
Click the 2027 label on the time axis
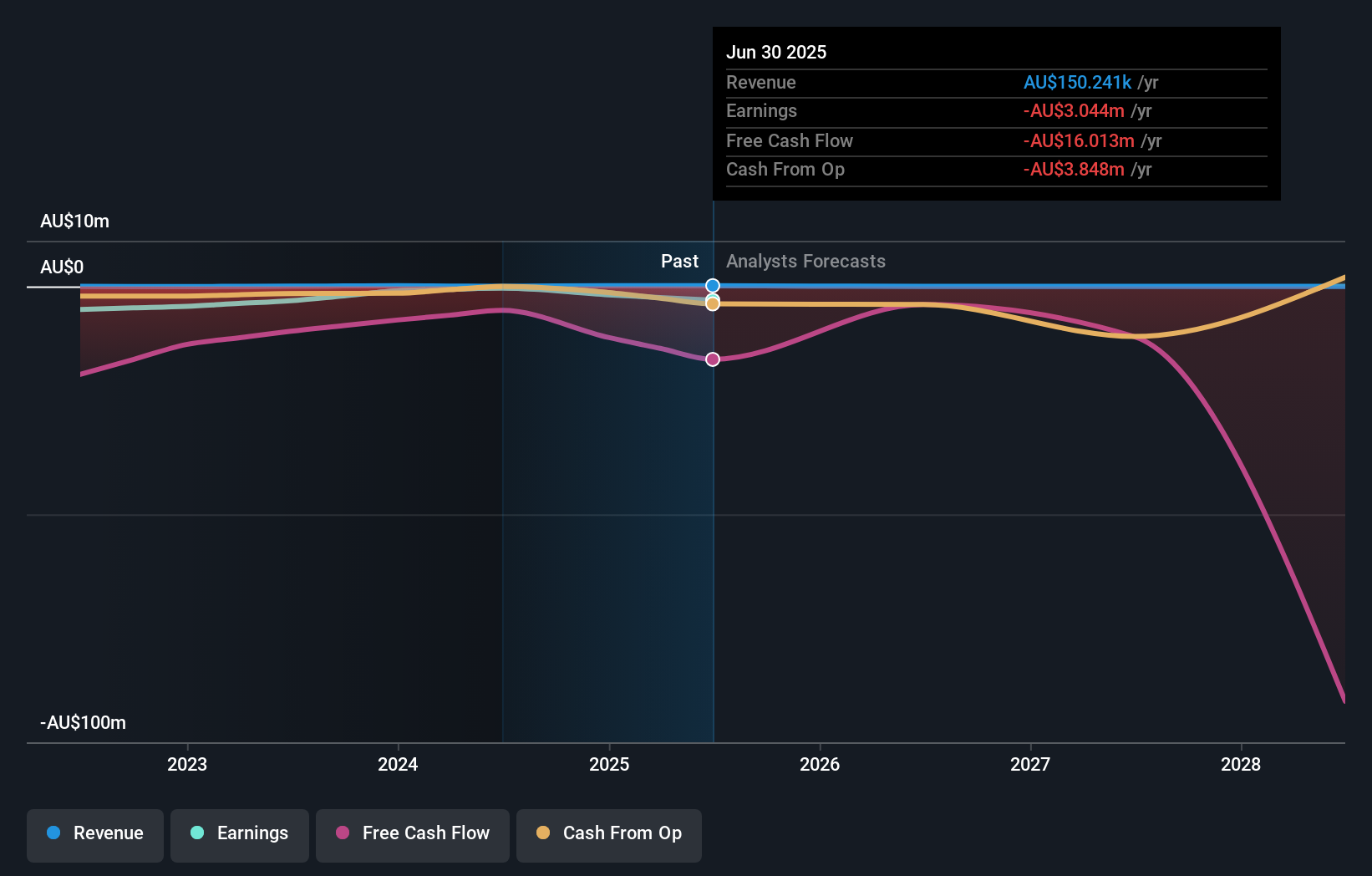tap(1031, 764)
